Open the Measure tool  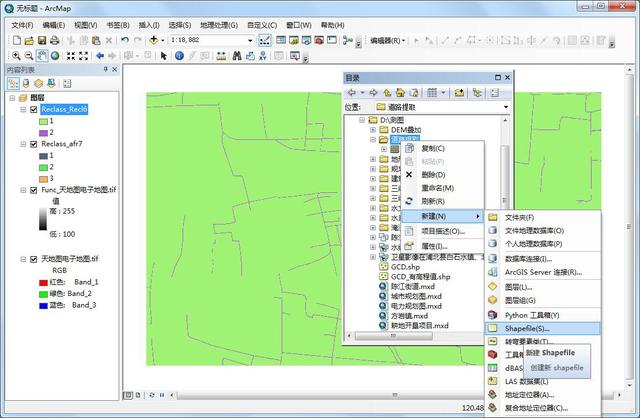[221, 56]
